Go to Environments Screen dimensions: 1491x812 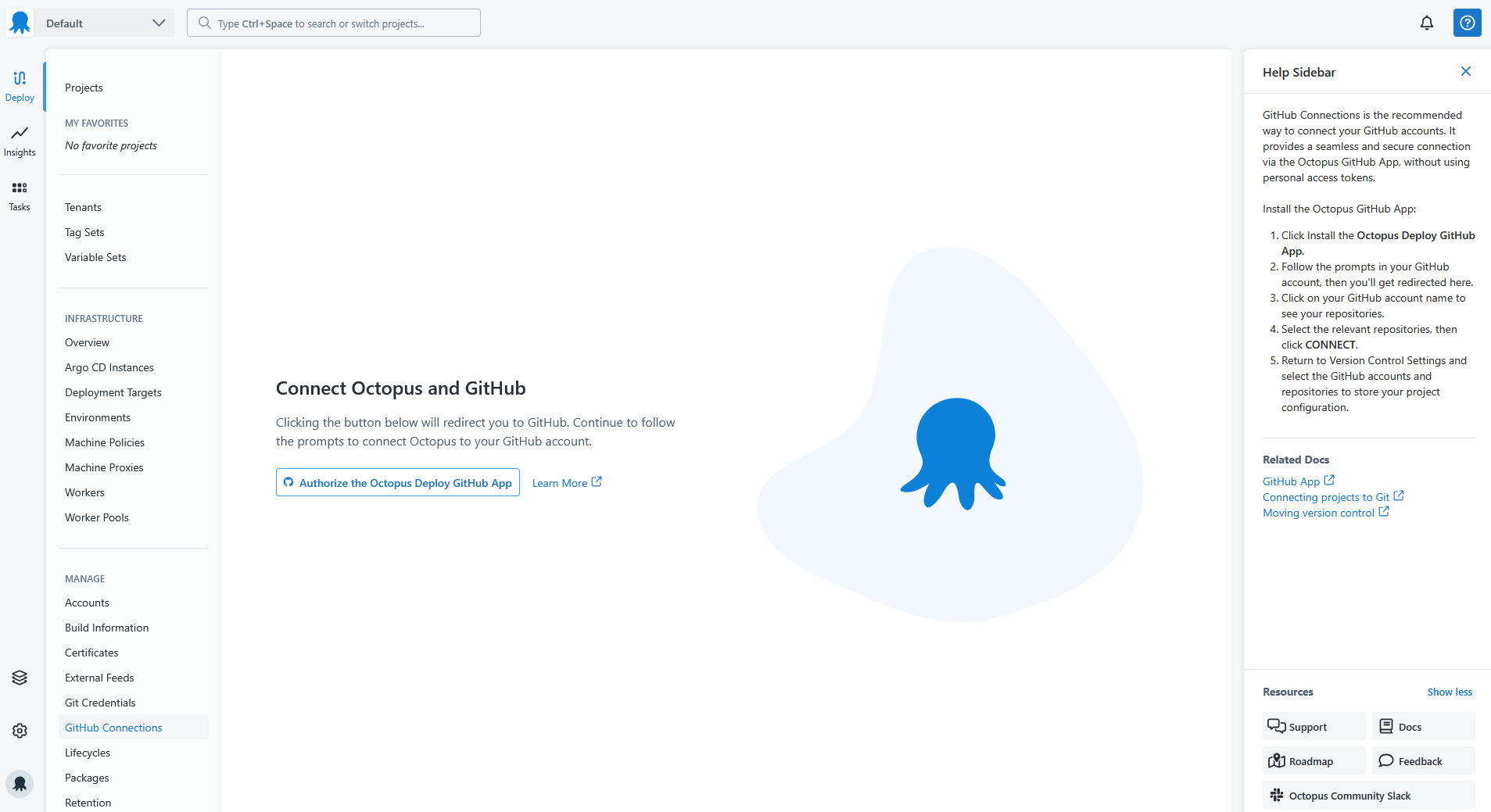[98, 417]
